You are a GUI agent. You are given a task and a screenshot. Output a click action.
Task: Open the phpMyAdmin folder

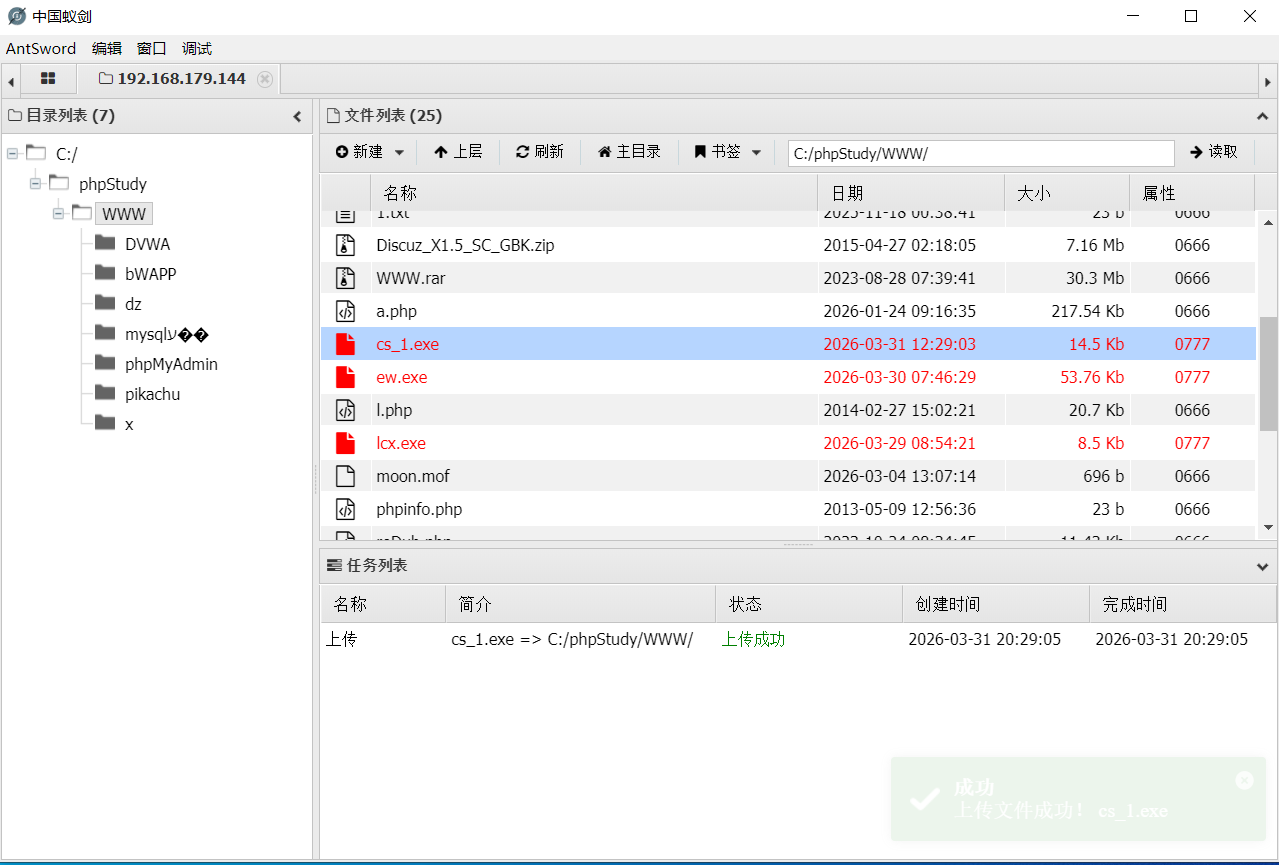click(171, 364)
